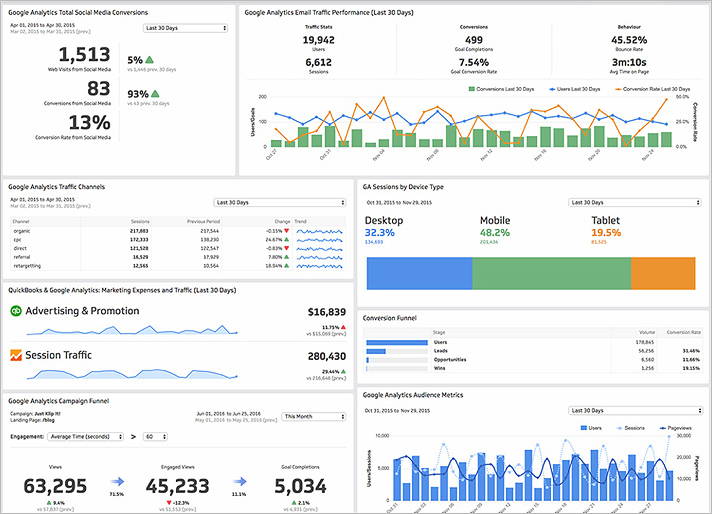Click the green up arrow next to 5%
Screen dimensions: 712x514
(x=149, y=59)
